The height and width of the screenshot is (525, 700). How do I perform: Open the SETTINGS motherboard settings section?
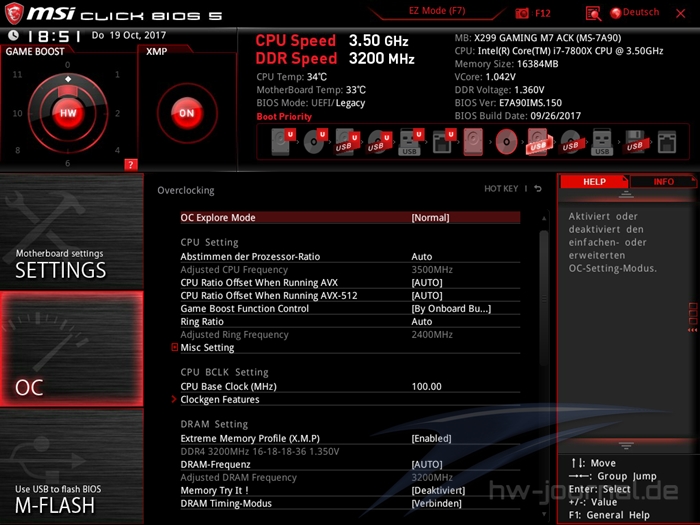pyautogui.click(x=72, y=232)
